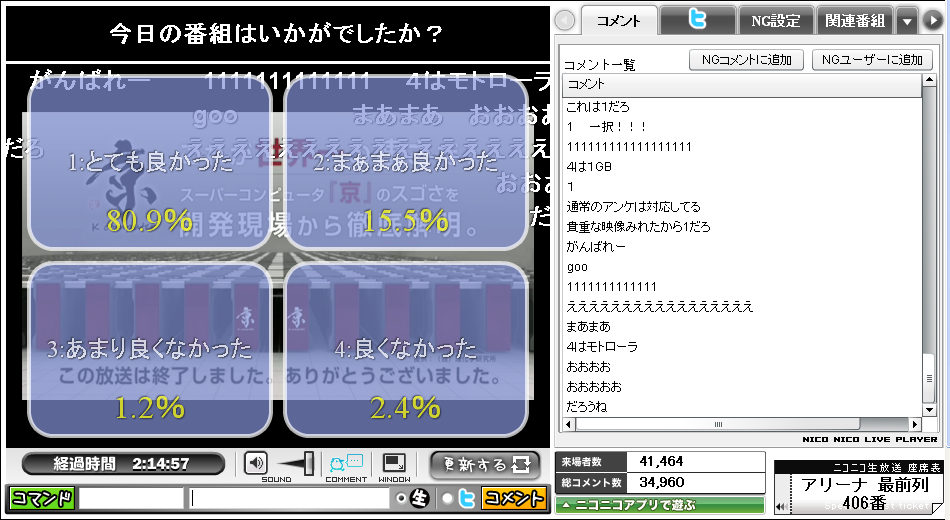Click the 来場者数 value 41,464
The image size is (950, 520).
(x=661, y=462)
